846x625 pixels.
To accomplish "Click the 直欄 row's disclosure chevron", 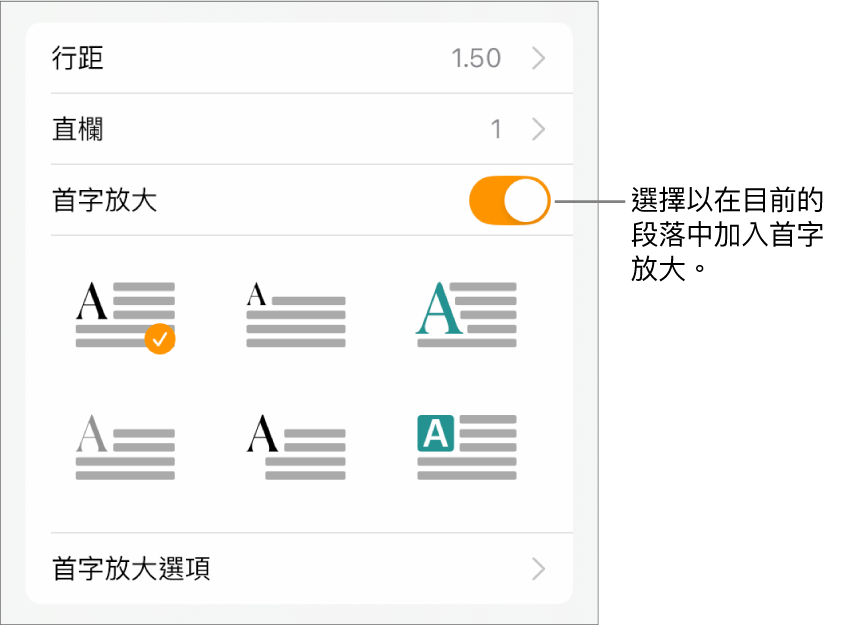I will (538, 129).
